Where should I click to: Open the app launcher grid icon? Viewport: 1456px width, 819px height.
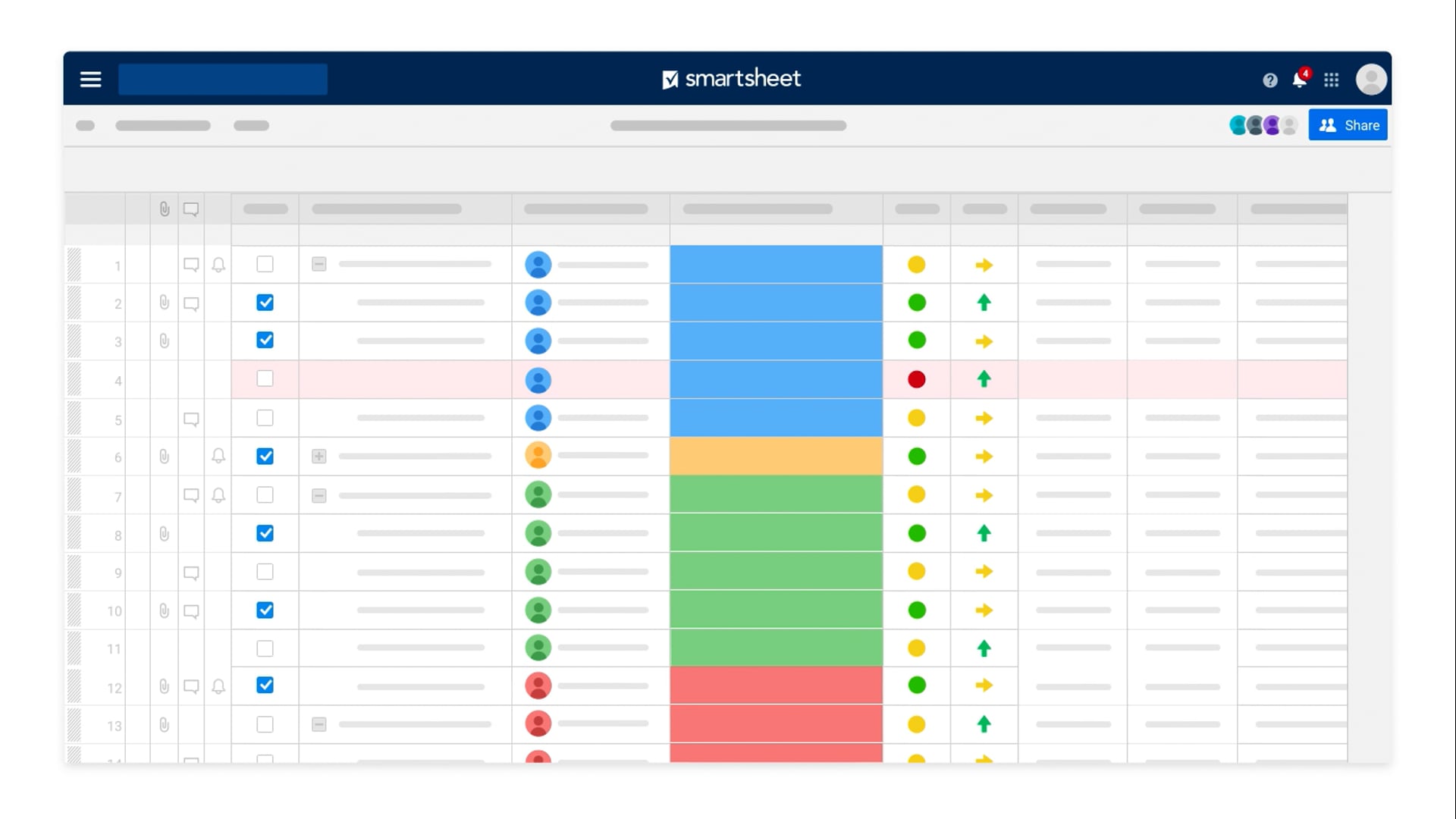1332,80
